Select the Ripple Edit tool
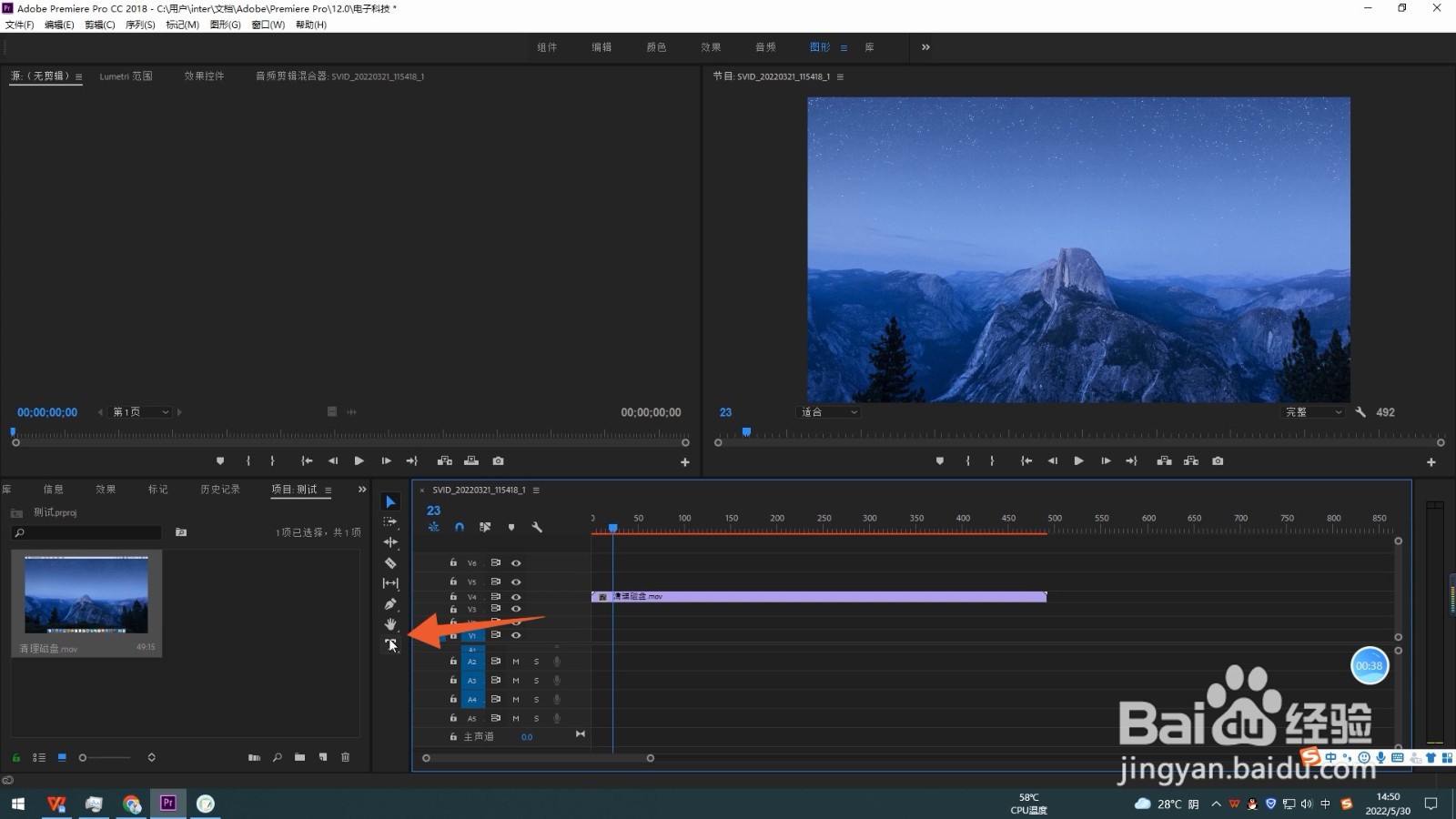The image size is (1456, 819). click(x=390, y=542)
